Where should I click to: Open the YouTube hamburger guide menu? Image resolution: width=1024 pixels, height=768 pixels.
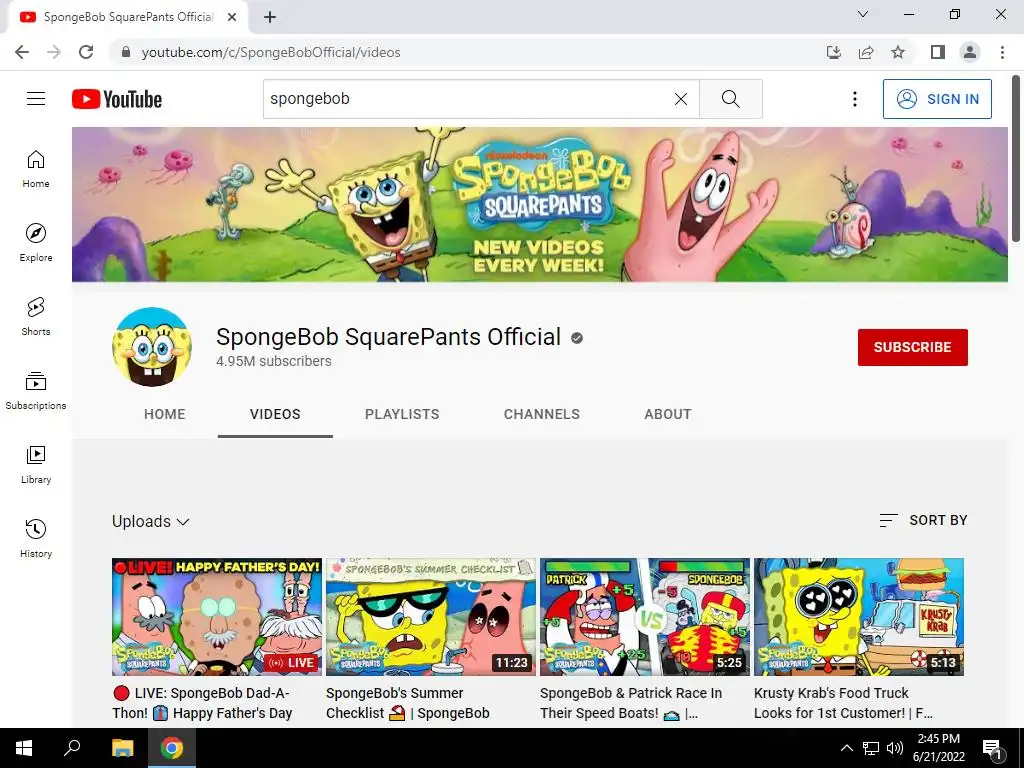[36, 99]
